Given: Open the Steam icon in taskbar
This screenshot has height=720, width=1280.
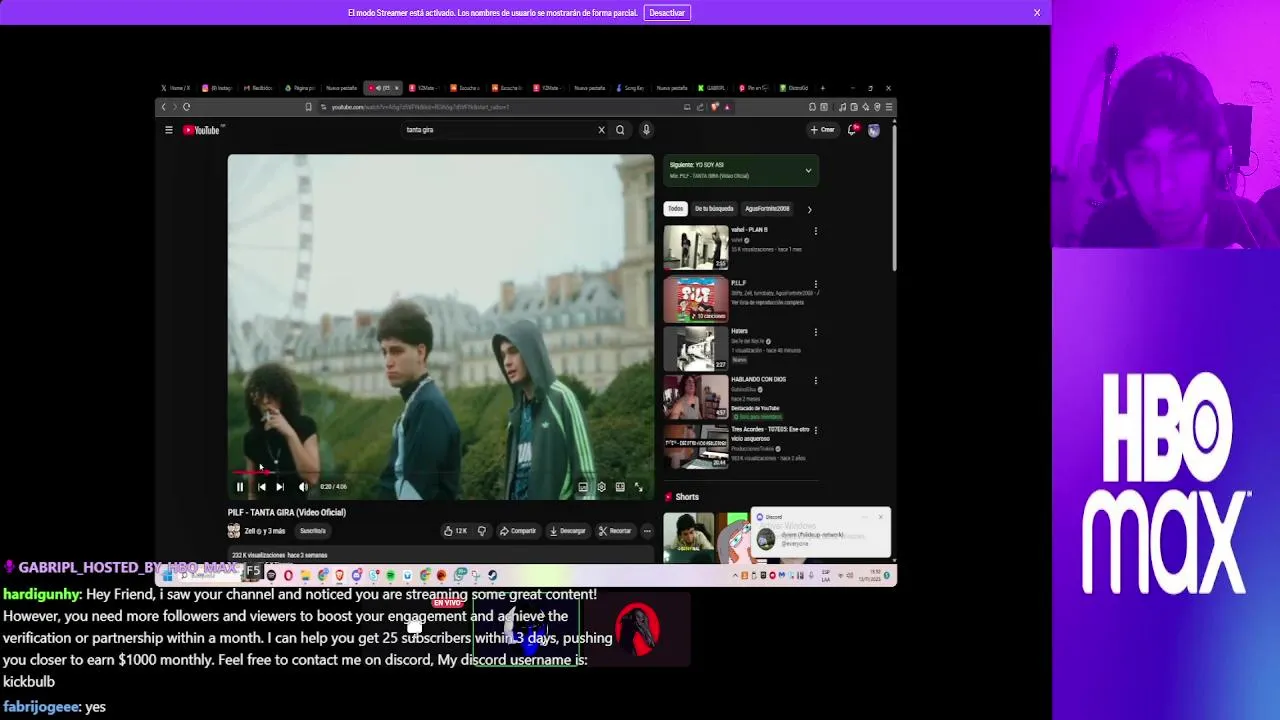Looking at the screenshot, I should coord(492,575).
